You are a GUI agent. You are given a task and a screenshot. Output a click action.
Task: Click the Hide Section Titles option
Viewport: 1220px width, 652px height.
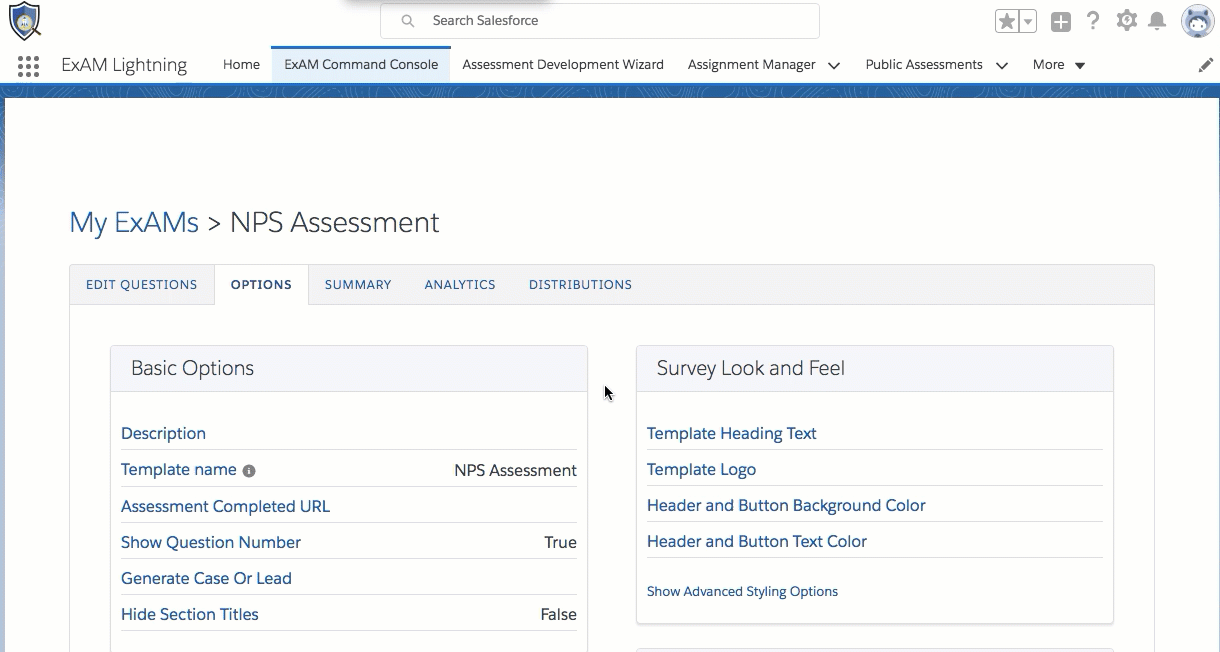click(x=190, y=615)
